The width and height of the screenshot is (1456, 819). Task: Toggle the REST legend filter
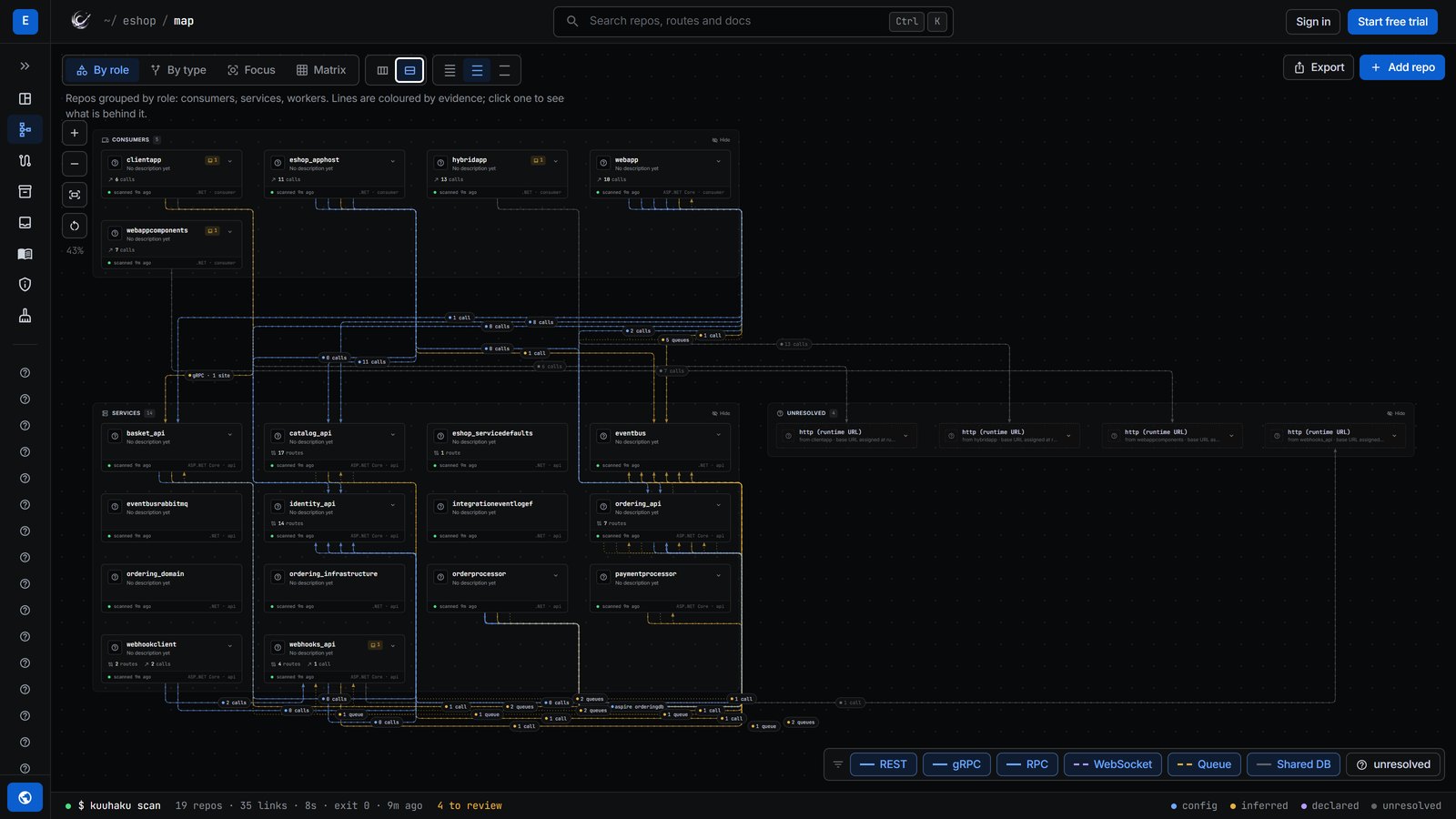(x=883, y=764)
